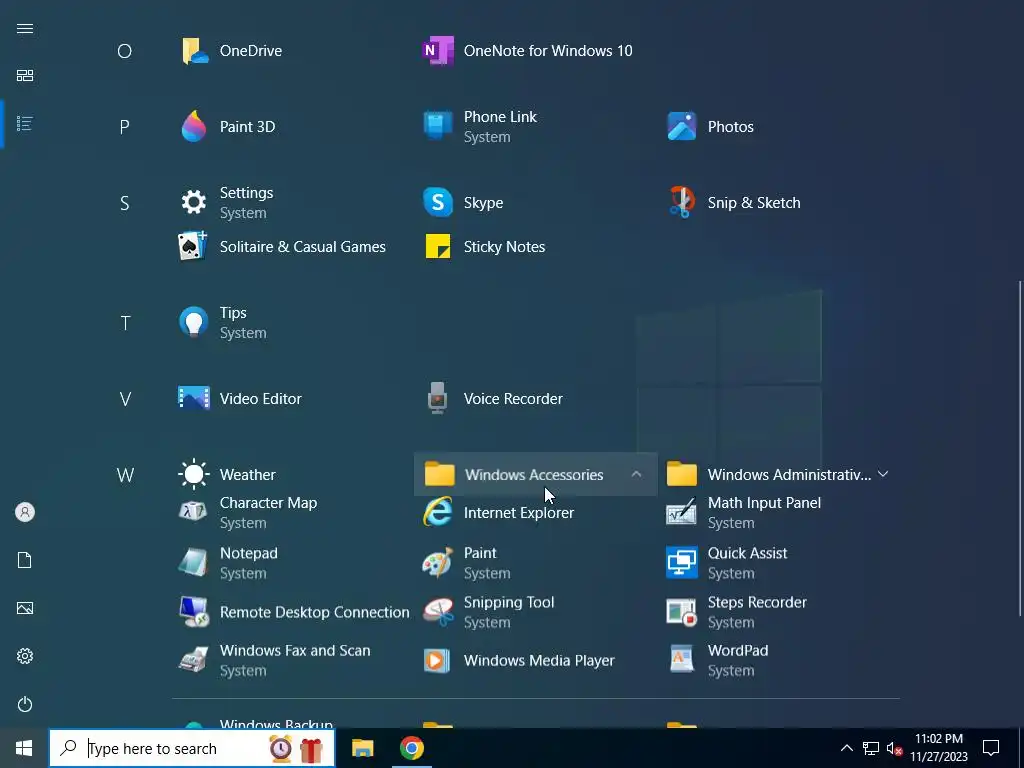Open Google Chrome from the taskbar
This screenshot has width=1024, height=768.
pos(411,748)
